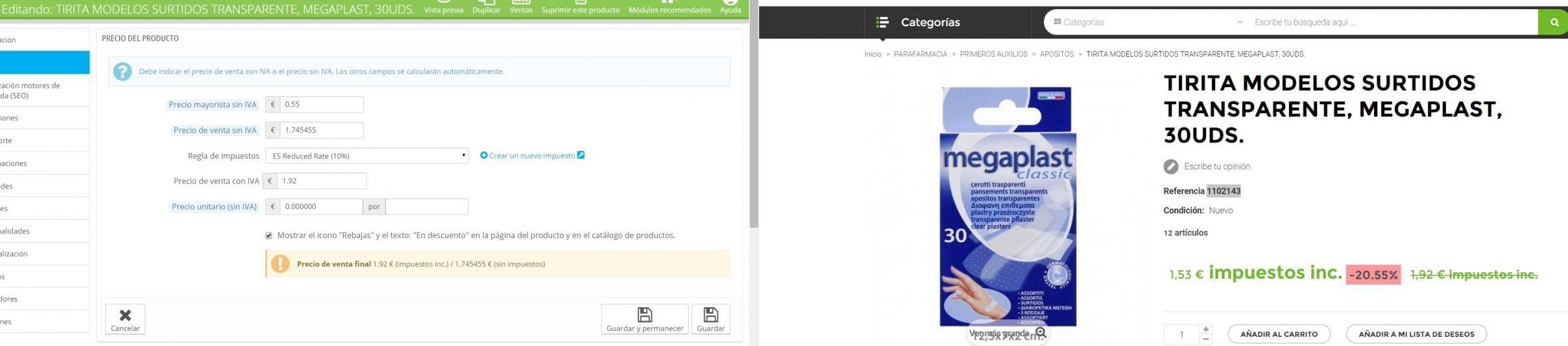Click Crear un nuevo impuesto link

532,156
